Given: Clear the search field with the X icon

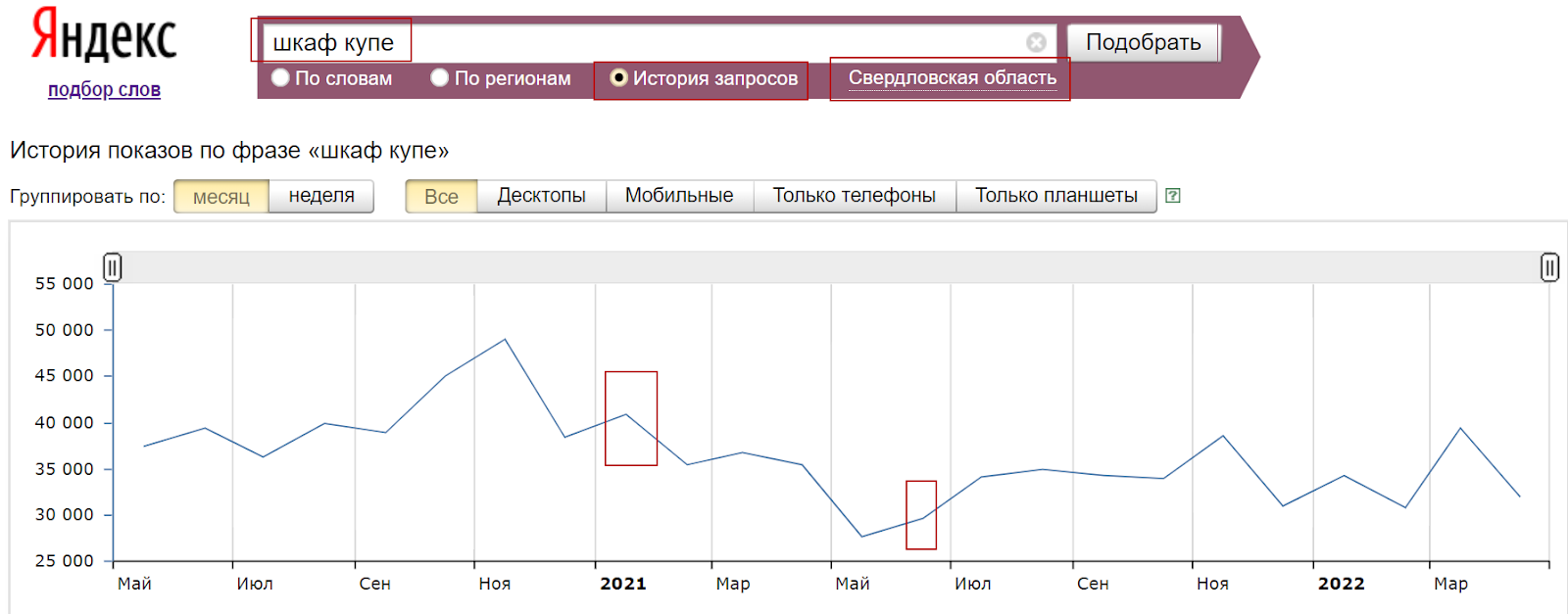Looking at the screenshot, I should click(x=1036, y=42).
